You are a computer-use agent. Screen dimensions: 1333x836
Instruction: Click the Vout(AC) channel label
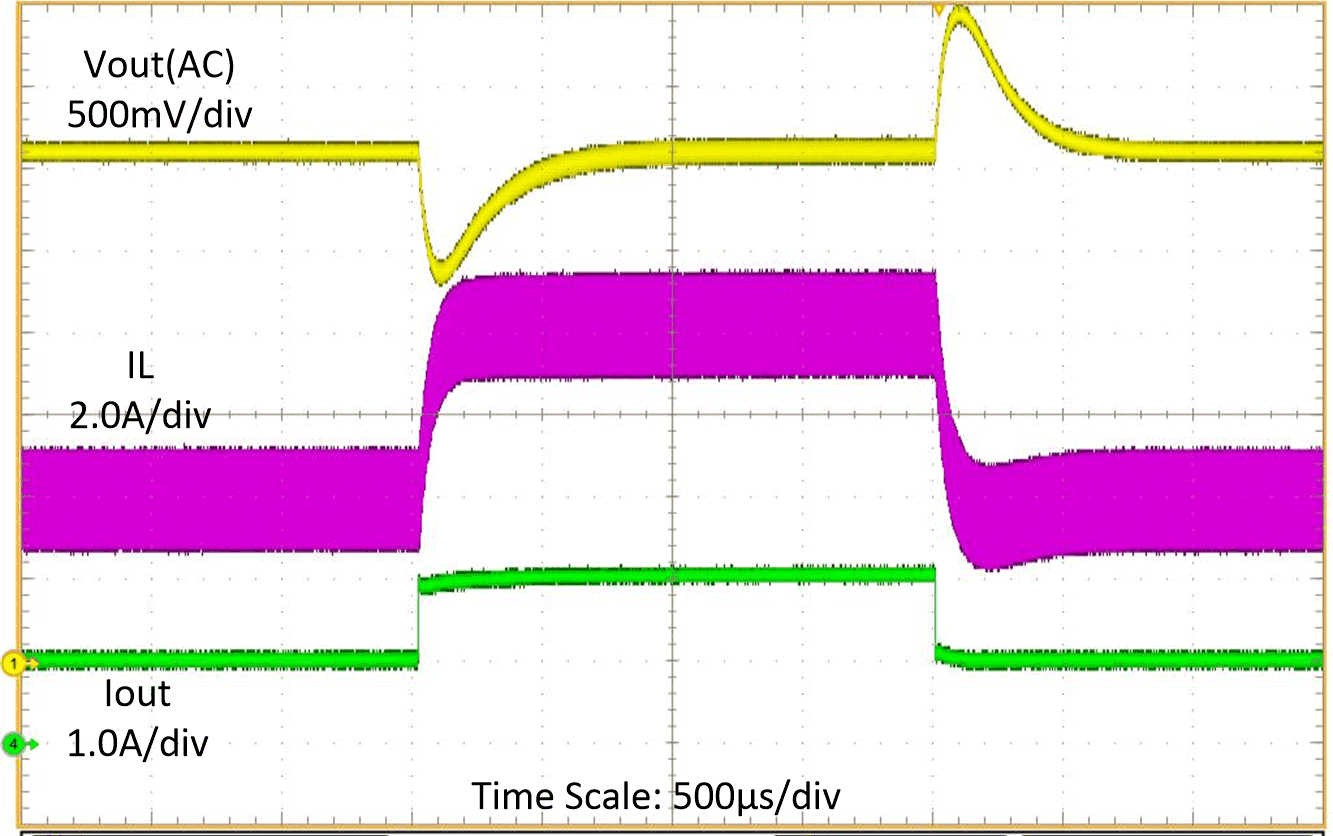click(x=160, y=69)
